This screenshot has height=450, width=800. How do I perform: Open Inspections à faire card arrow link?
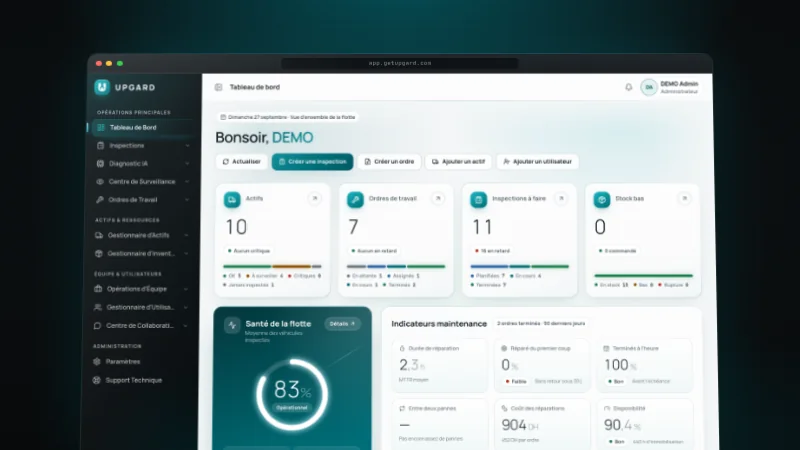[x=561, y=198]
